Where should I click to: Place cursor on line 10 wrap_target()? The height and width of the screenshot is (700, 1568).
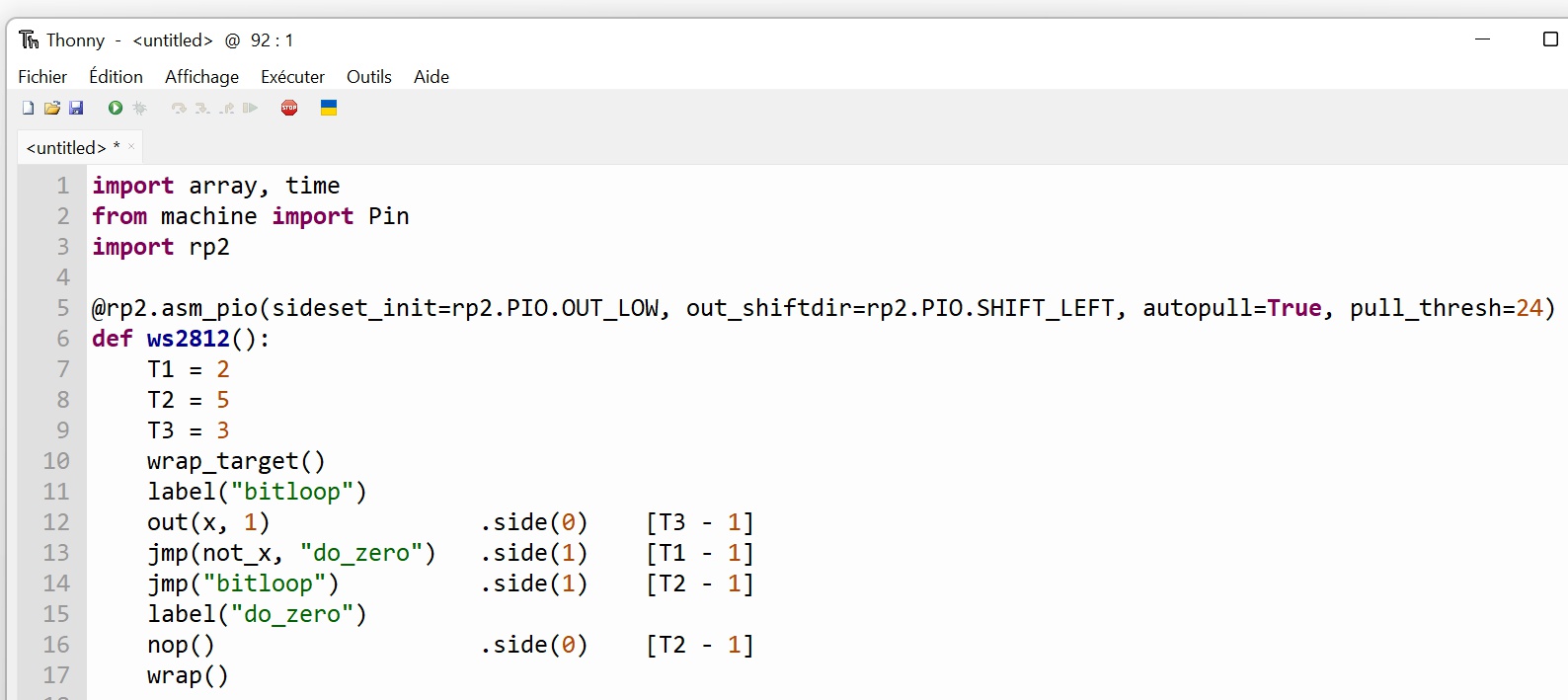(236, 461)
